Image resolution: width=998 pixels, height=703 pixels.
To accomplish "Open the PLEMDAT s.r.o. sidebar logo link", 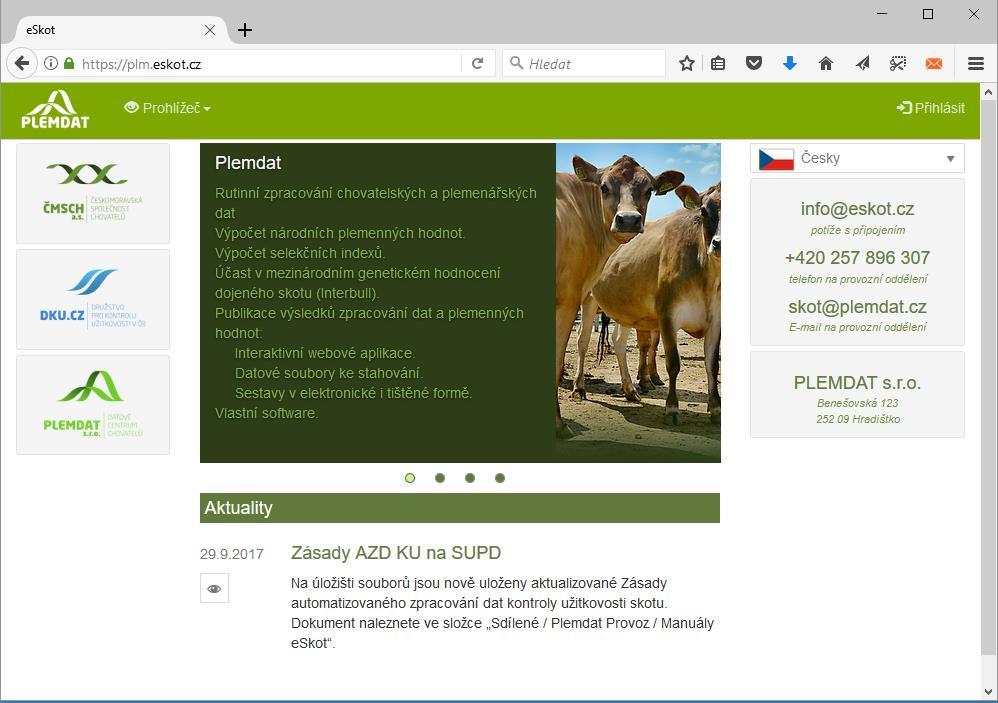I will pyautogui.click(x=93, y=405).
